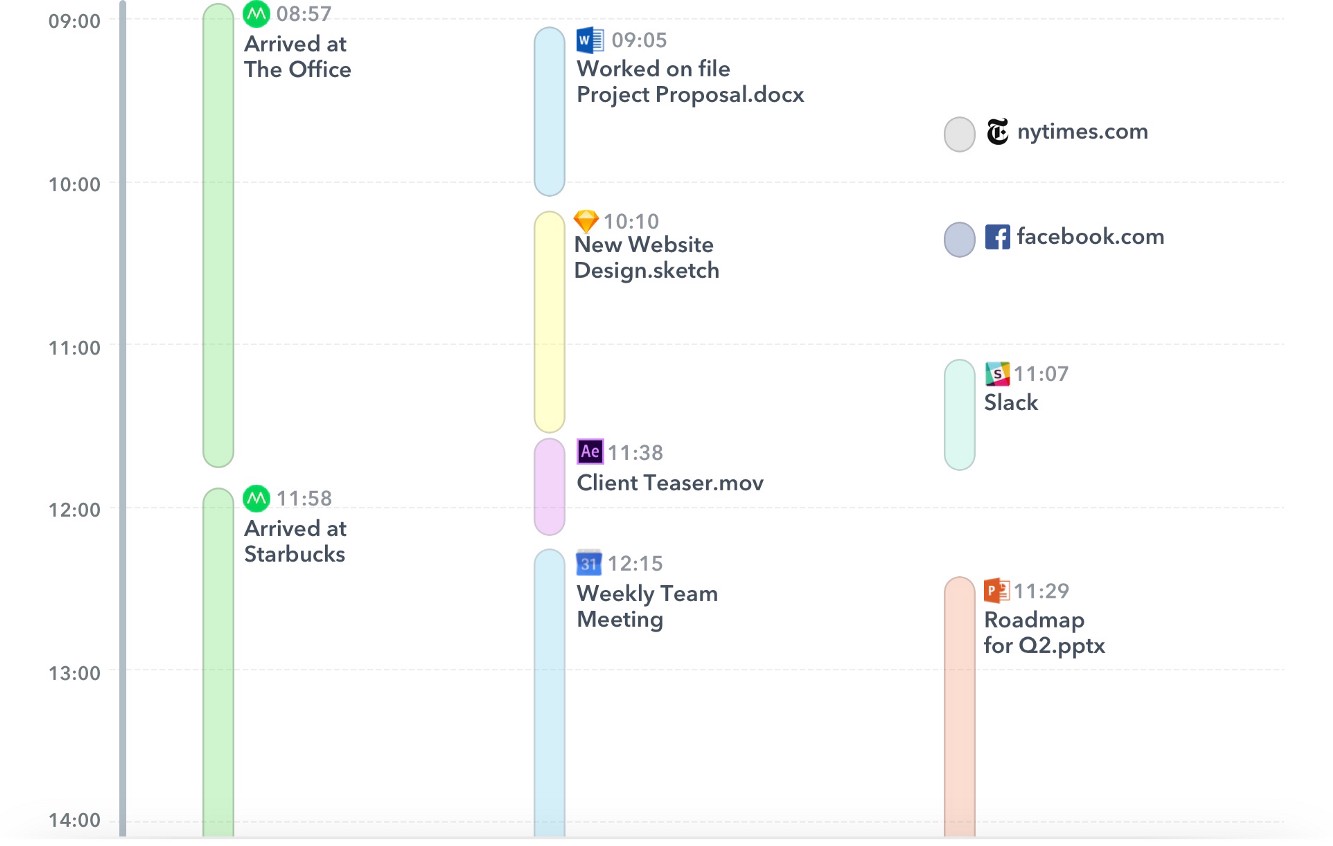Screen dimensions: 1333x846
Task: Select the yellow New Website Design timeline bar
Action: pyautogui.click(x=549, y=321)
